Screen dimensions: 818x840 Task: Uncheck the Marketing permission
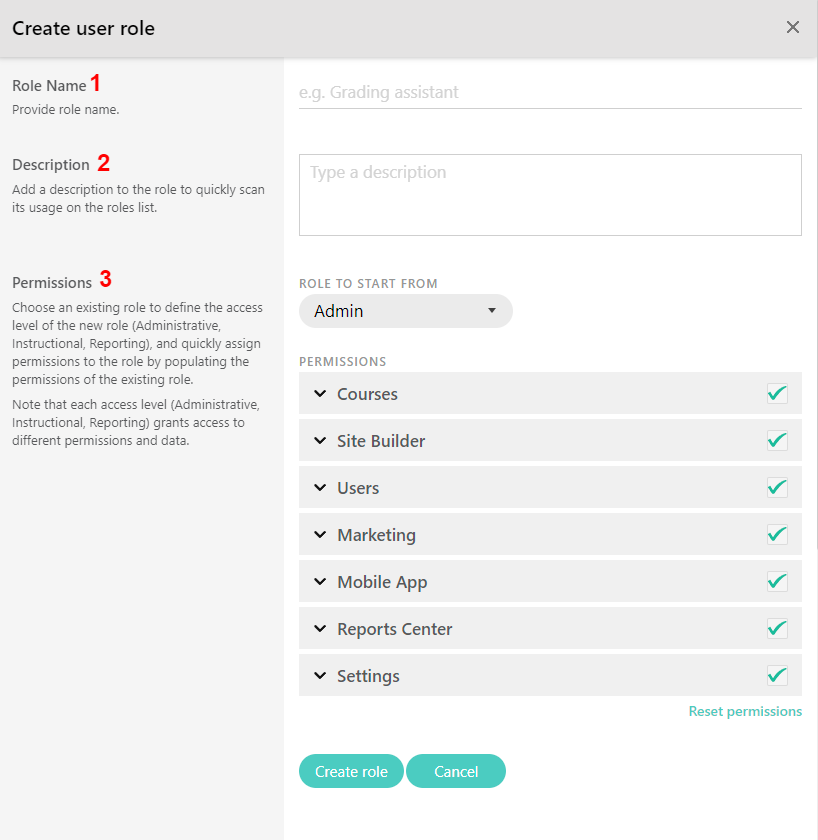(x=777, y=534)
